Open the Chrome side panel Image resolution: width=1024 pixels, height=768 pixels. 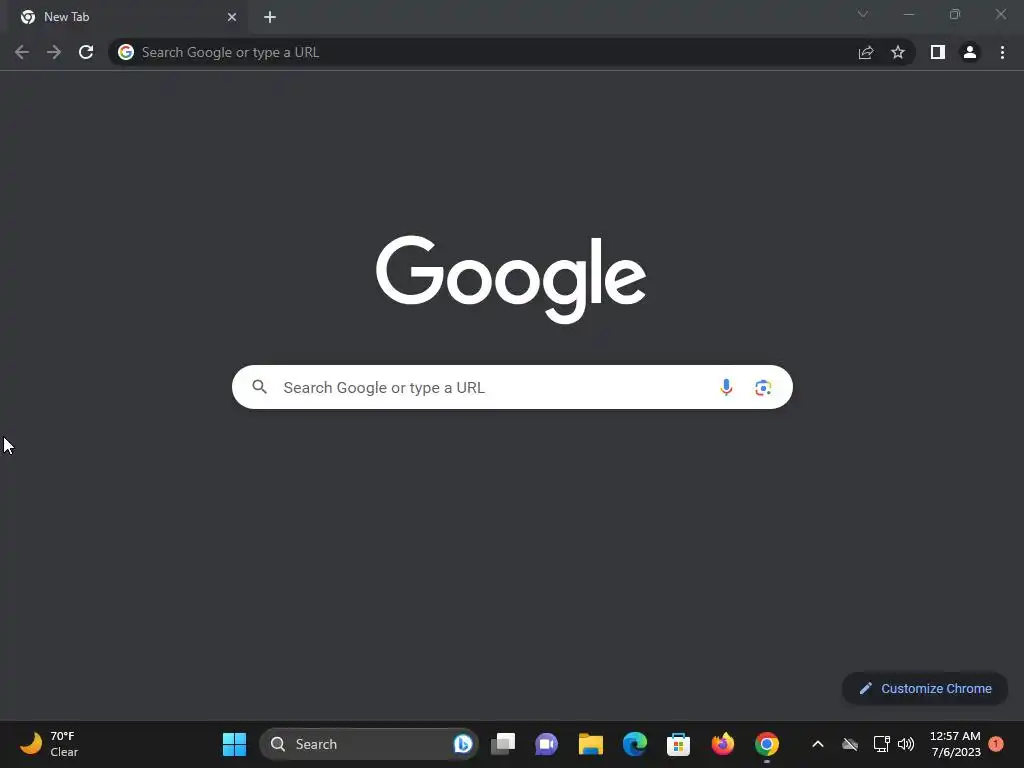pyautogui.click(x=938, y=52)
